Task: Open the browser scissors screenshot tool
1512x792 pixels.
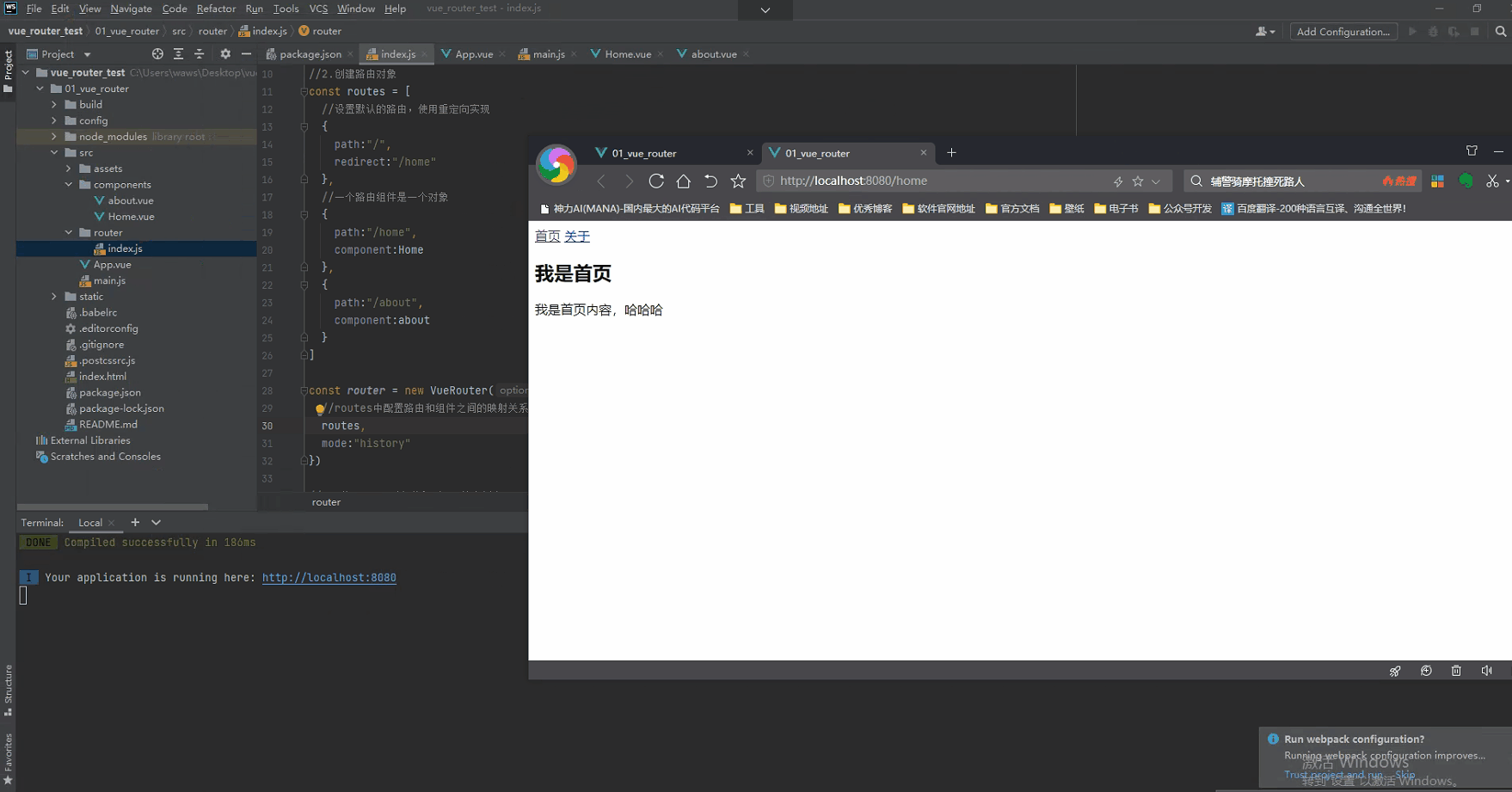Action: pyautogui.click(x=1492, y=181)
